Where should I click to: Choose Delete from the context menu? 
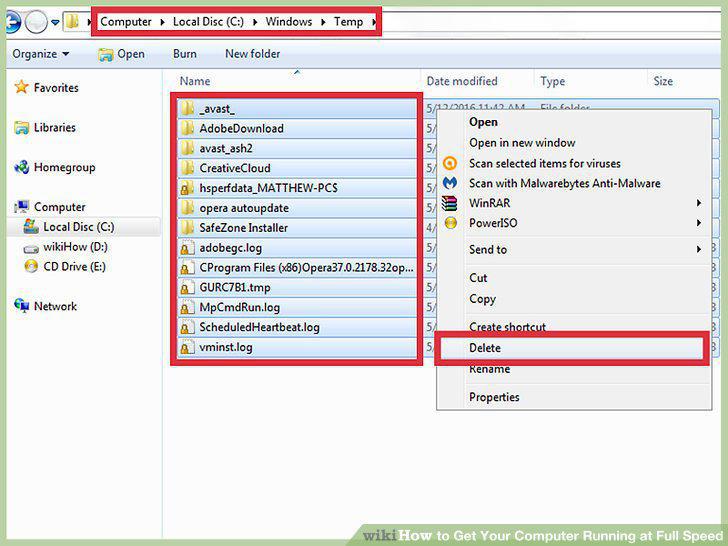point(485,348)
